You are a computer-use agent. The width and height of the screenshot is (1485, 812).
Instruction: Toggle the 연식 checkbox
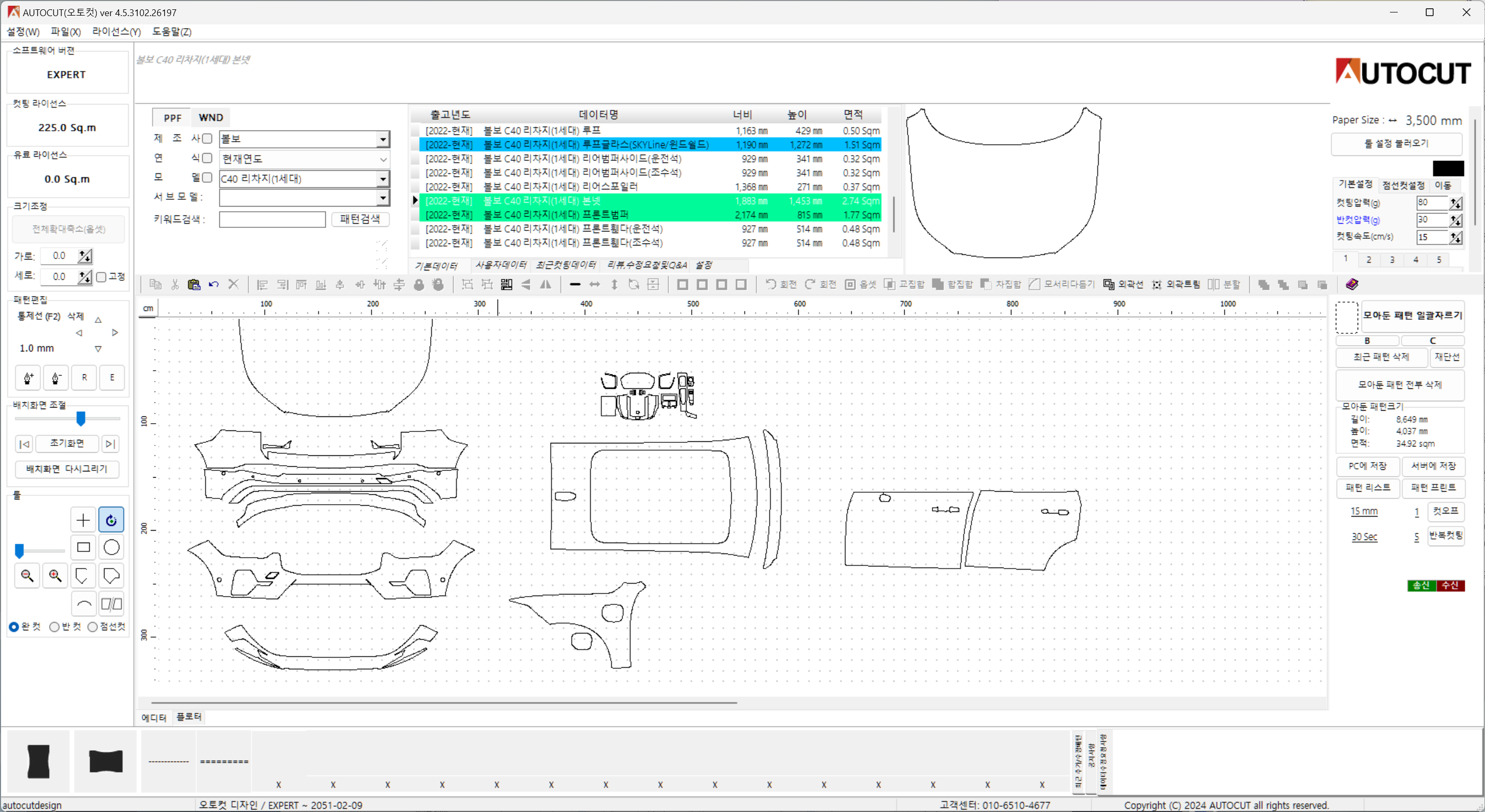click(207, 158)
